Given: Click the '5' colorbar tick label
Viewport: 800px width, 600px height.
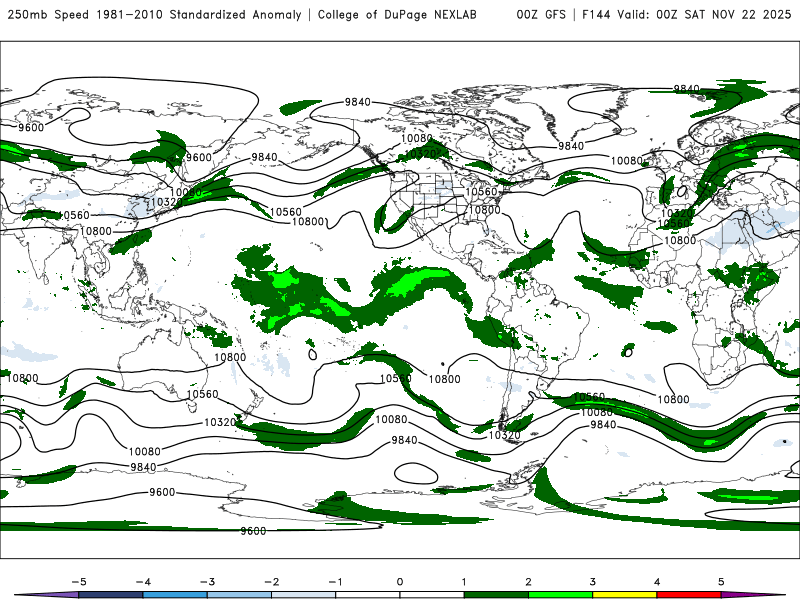Looking at the screenshot, I should pyautogui.click(x=721, y=582).
